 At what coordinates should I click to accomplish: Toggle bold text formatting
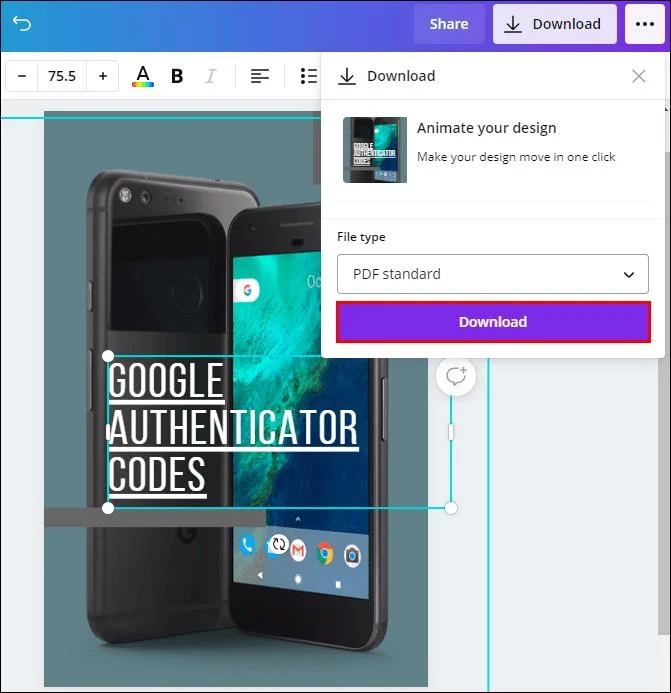[177, 76]
